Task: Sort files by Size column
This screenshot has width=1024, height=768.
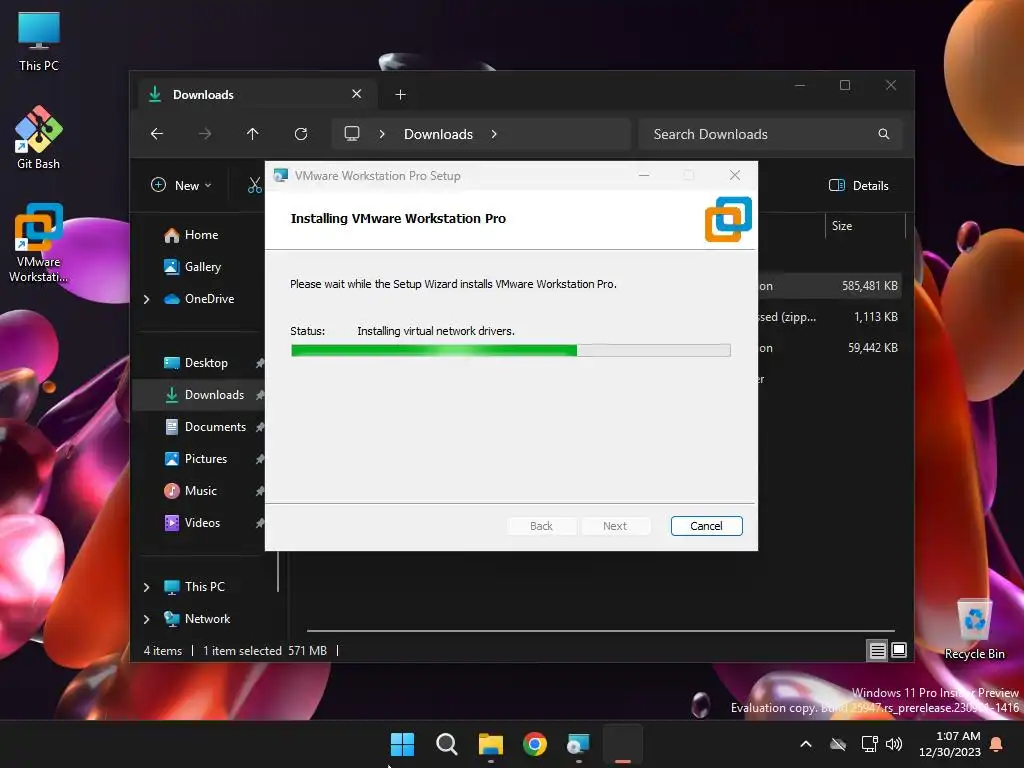Action: tap(842, 226)
